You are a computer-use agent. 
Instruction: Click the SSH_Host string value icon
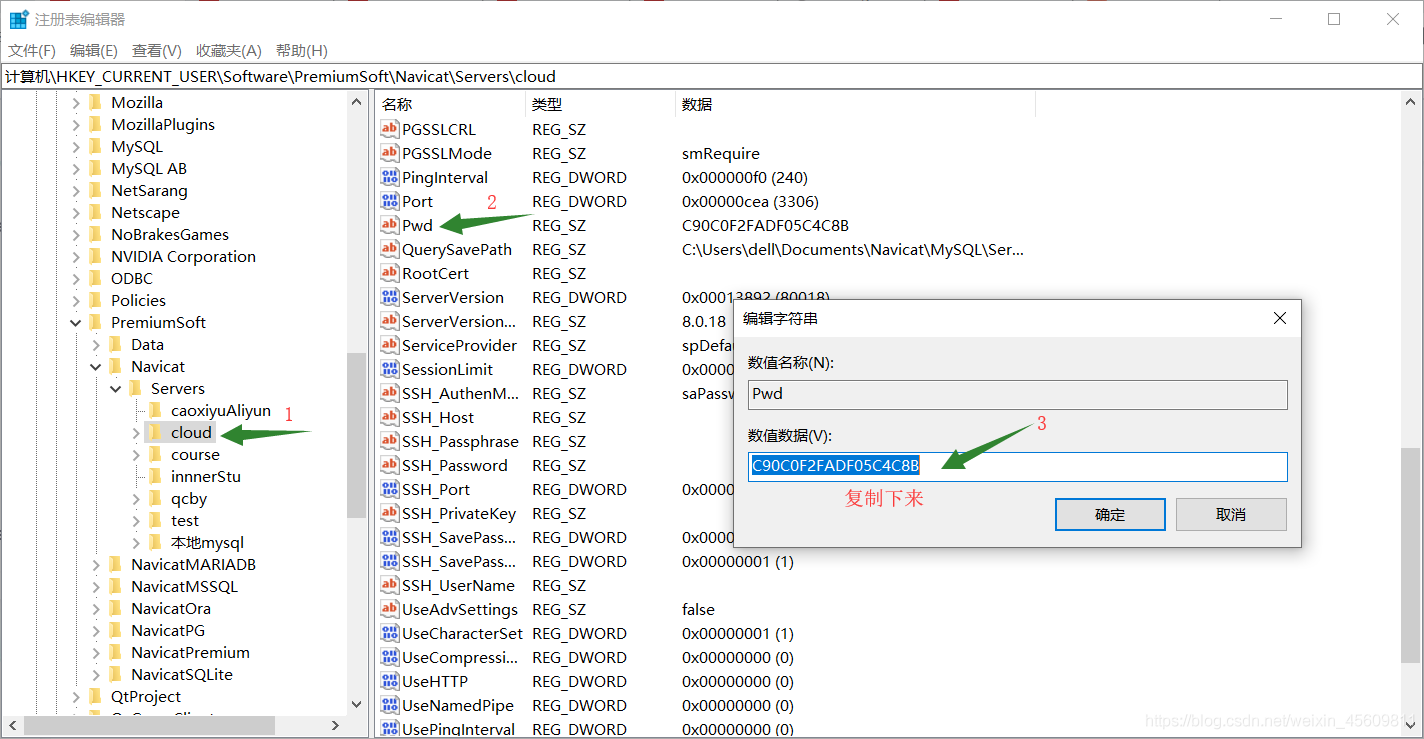[390, 417]
